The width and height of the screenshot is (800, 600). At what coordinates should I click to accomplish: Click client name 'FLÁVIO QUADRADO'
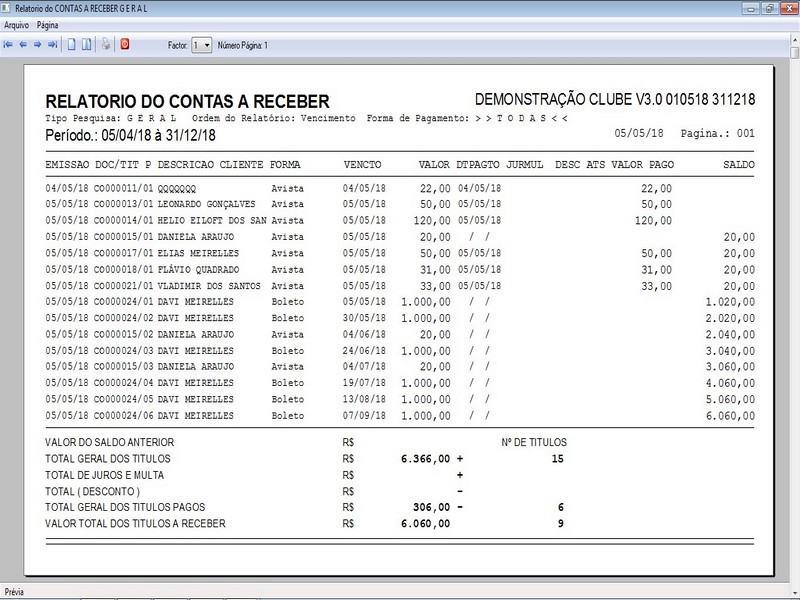coord(198,269)
